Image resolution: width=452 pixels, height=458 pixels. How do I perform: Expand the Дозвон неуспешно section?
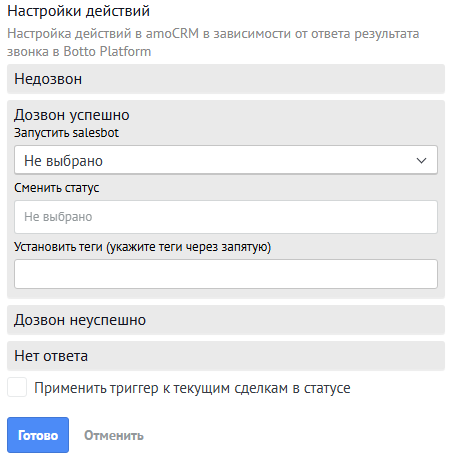[226, 320]
